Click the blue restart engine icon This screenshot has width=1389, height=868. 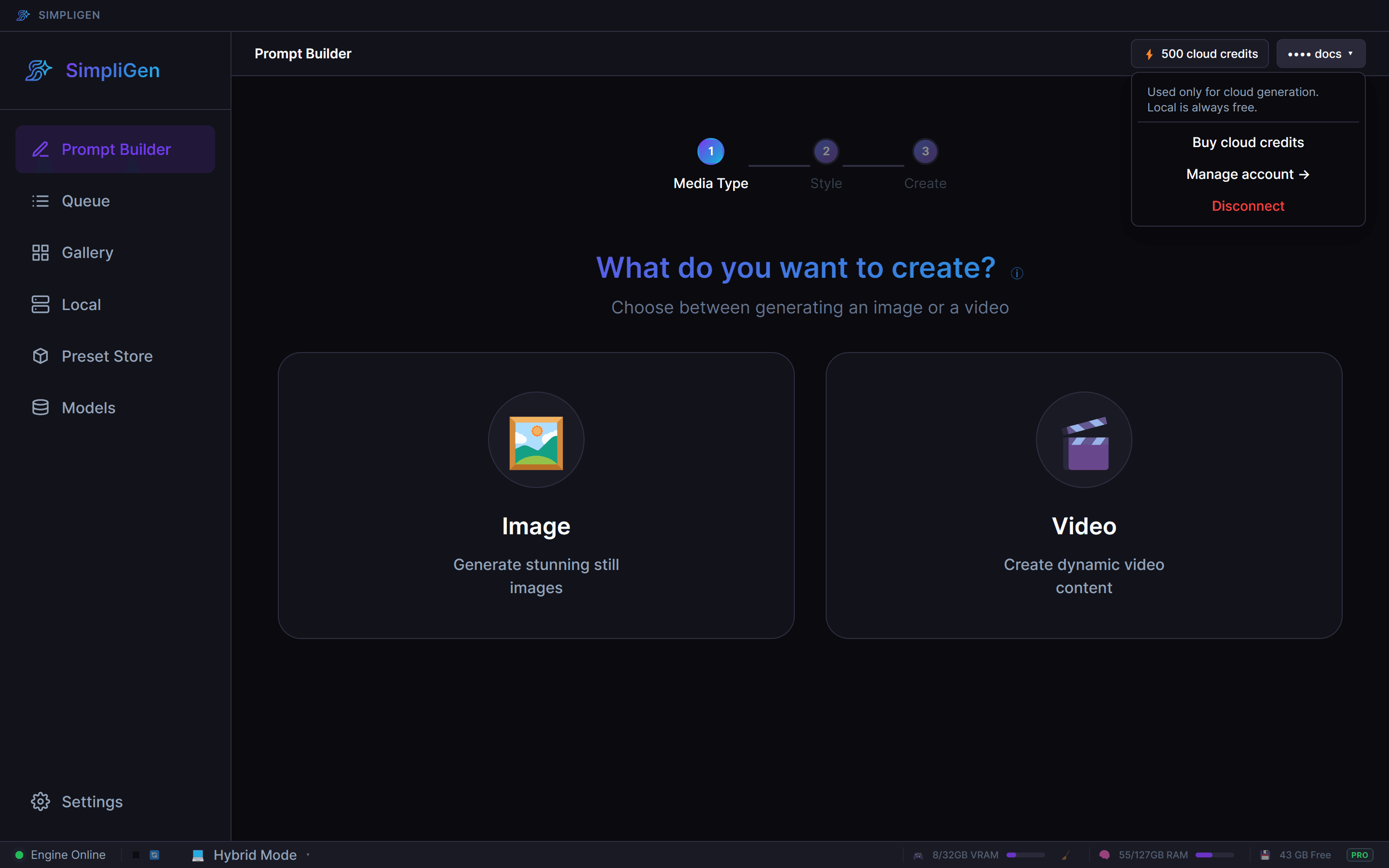tap(154, 855)
